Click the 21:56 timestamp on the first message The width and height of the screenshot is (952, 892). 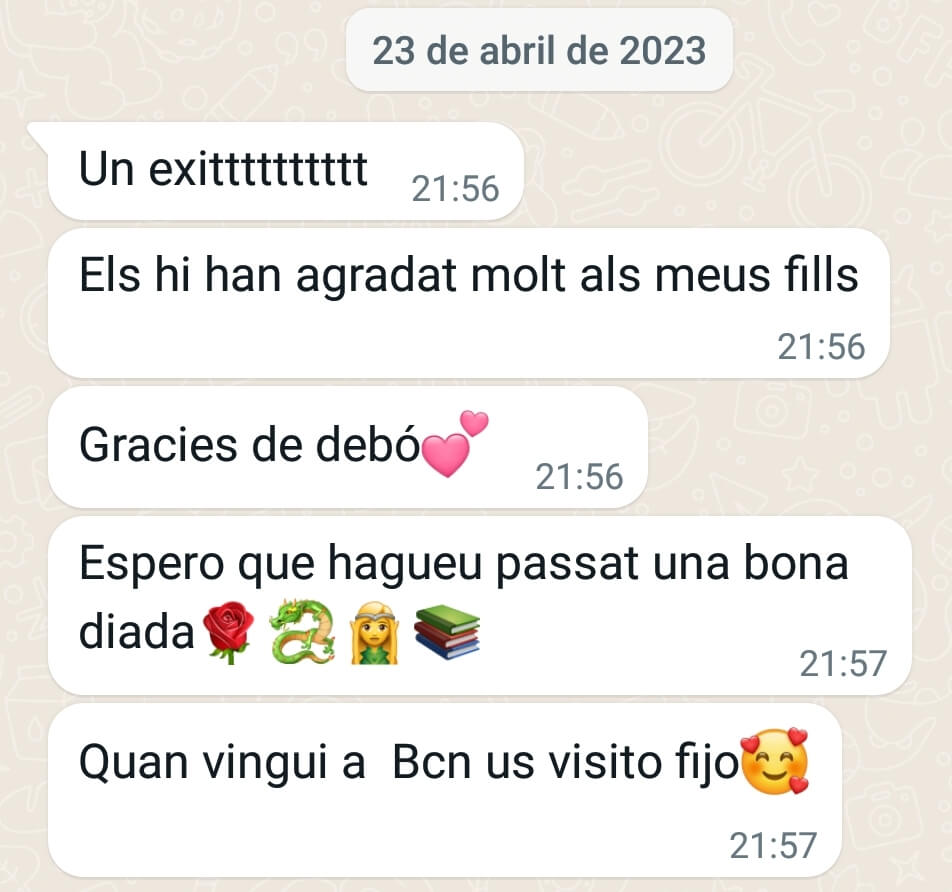(x=455, y=189)
